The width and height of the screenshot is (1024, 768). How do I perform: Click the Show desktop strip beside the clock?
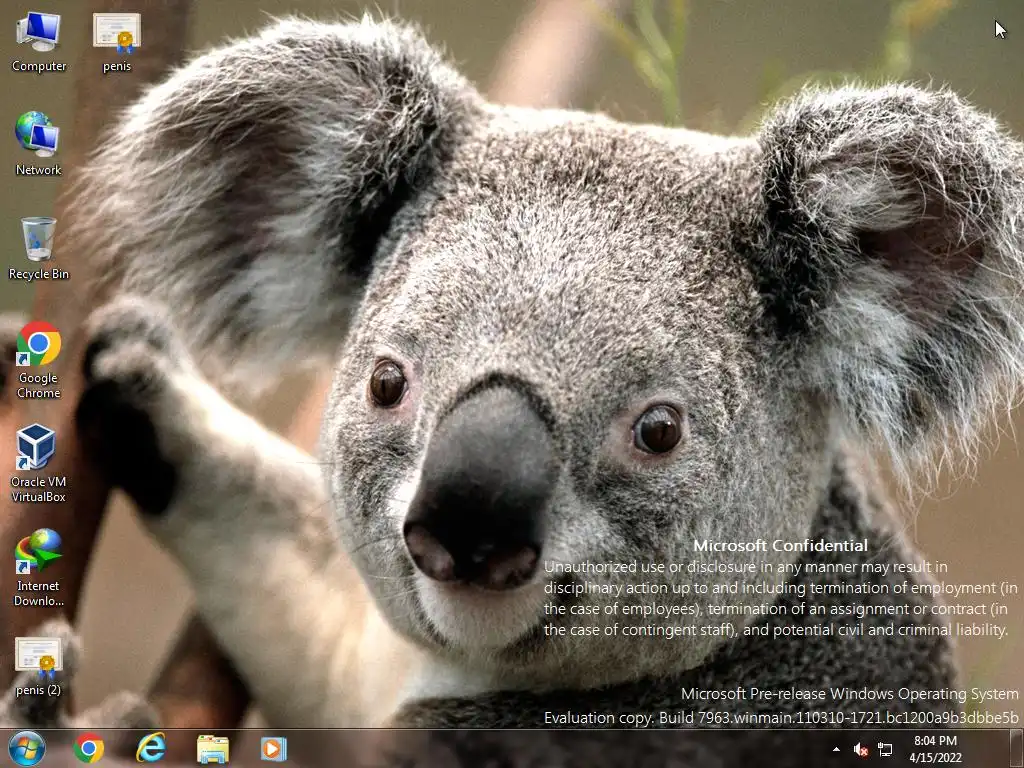point(1017,748)
